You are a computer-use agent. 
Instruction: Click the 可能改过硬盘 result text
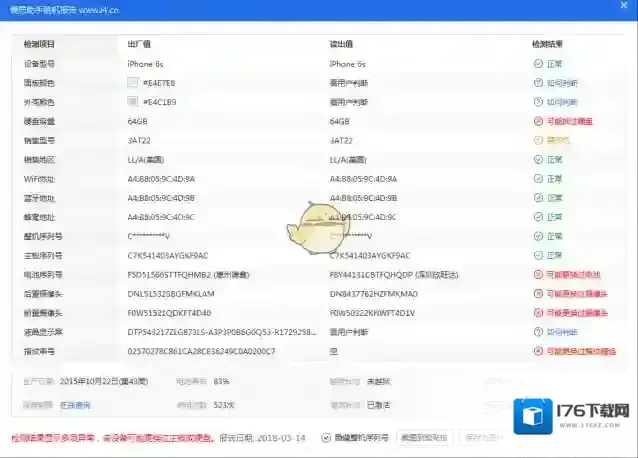point(570,121)
